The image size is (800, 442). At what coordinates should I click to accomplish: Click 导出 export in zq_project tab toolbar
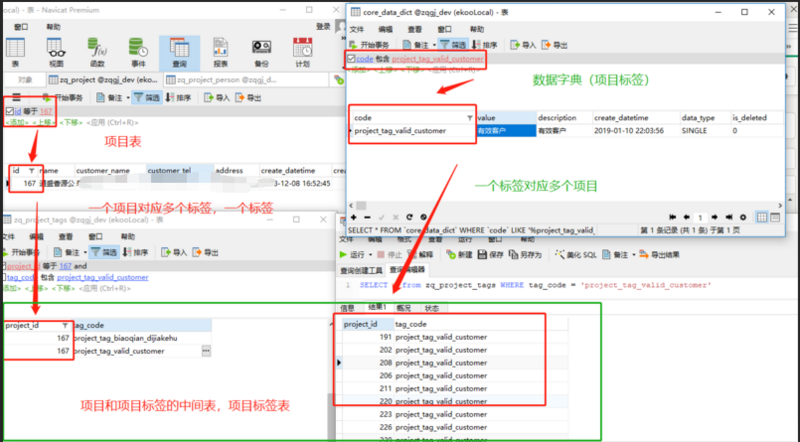click(248, 97)
